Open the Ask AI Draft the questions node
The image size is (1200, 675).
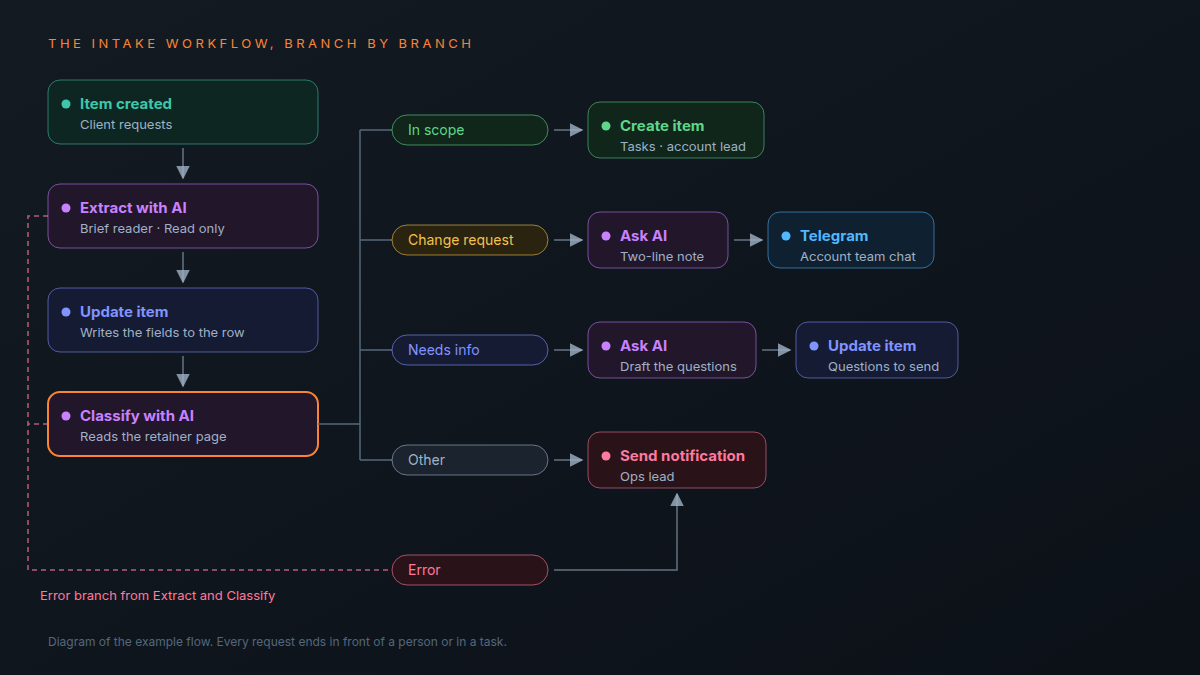[672, 350]
